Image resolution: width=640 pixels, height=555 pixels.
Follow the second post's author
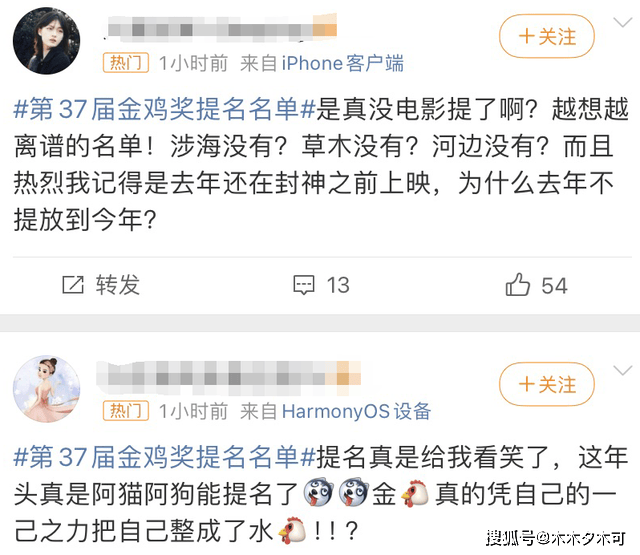tap(547, 384)
